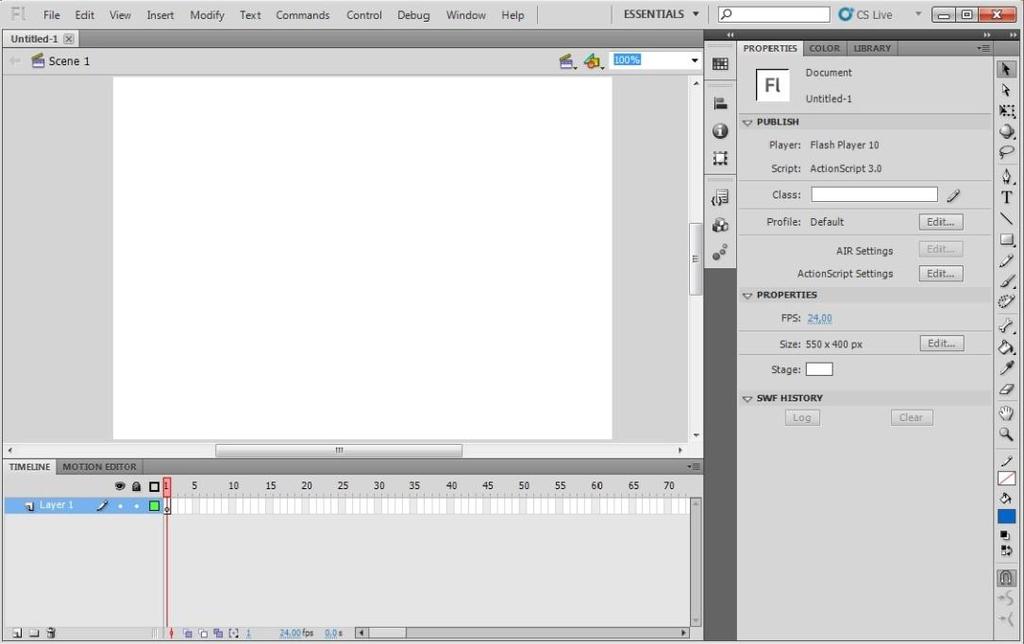The height and width of the screenshot is (644, 1024).
Task: Switch to the MOTION EDITOR tab
Action: coord(99,467)
